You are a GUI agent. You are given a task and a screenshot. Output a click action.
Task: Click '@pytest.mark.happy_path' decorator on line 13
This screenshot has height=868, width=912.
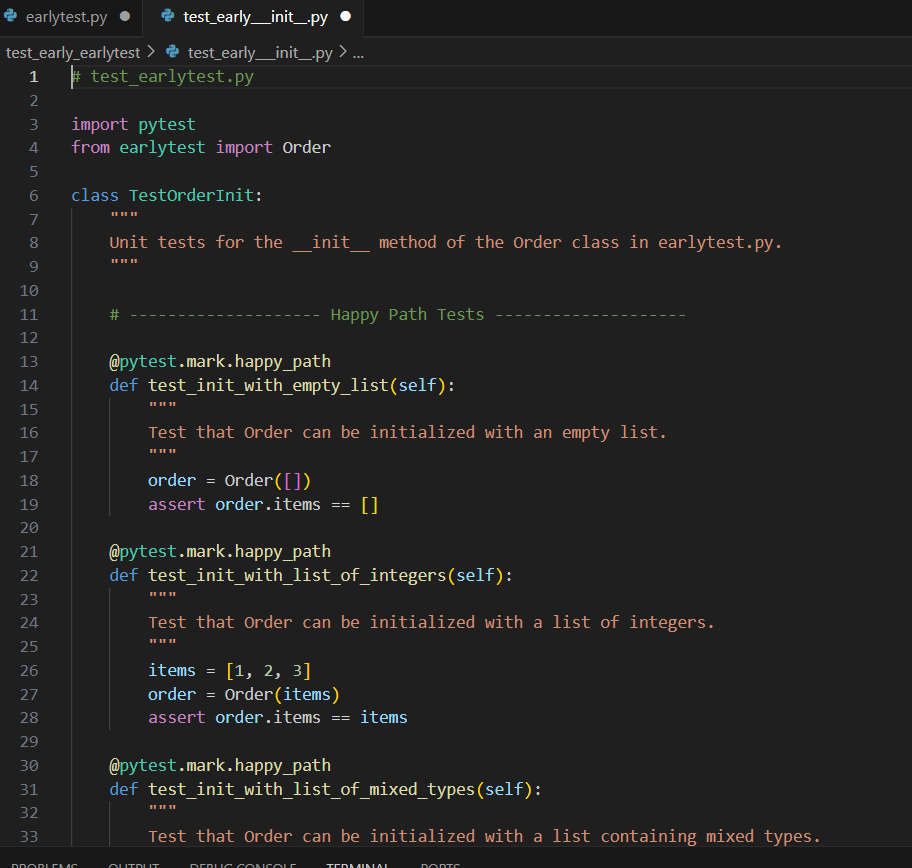tap(220, 362)
